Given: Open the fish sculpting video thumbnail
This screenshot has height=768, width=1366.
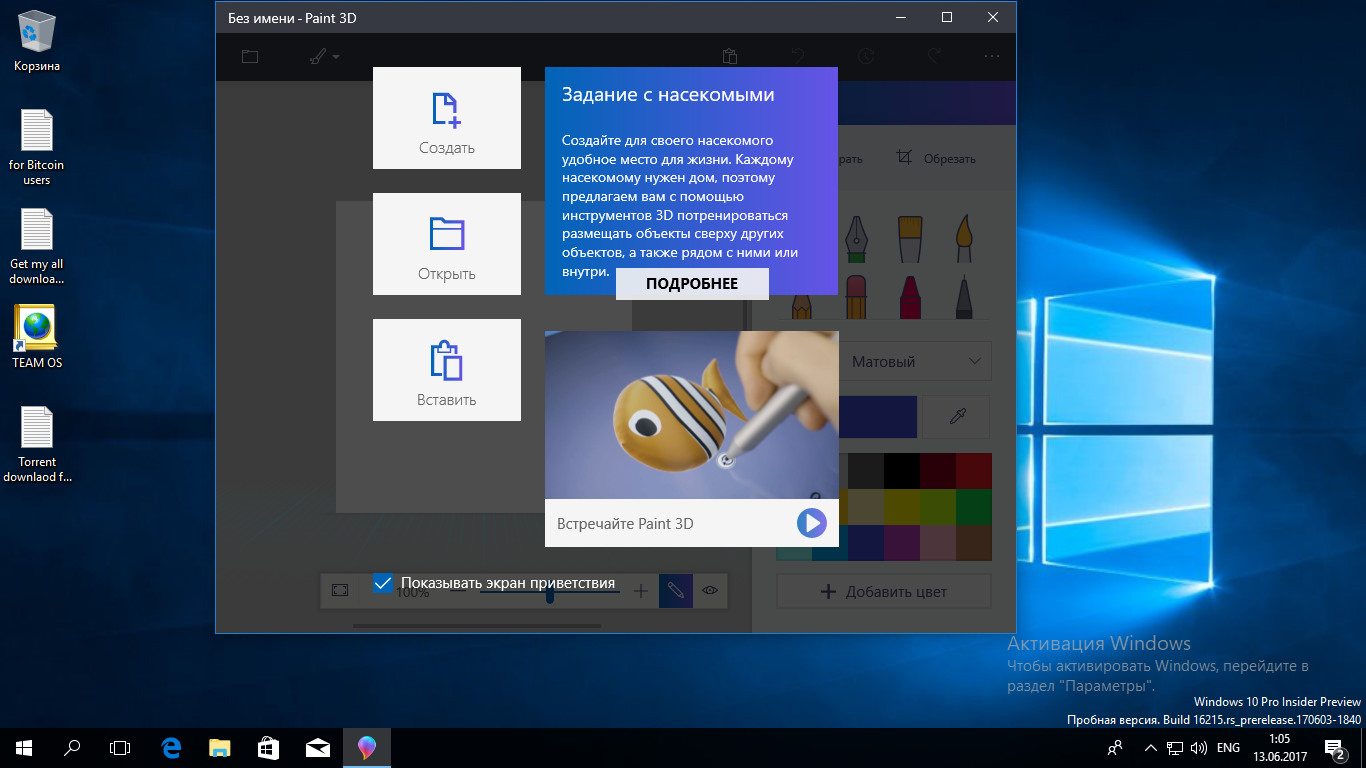Looking at the screenshot, I should coord(691,415).
